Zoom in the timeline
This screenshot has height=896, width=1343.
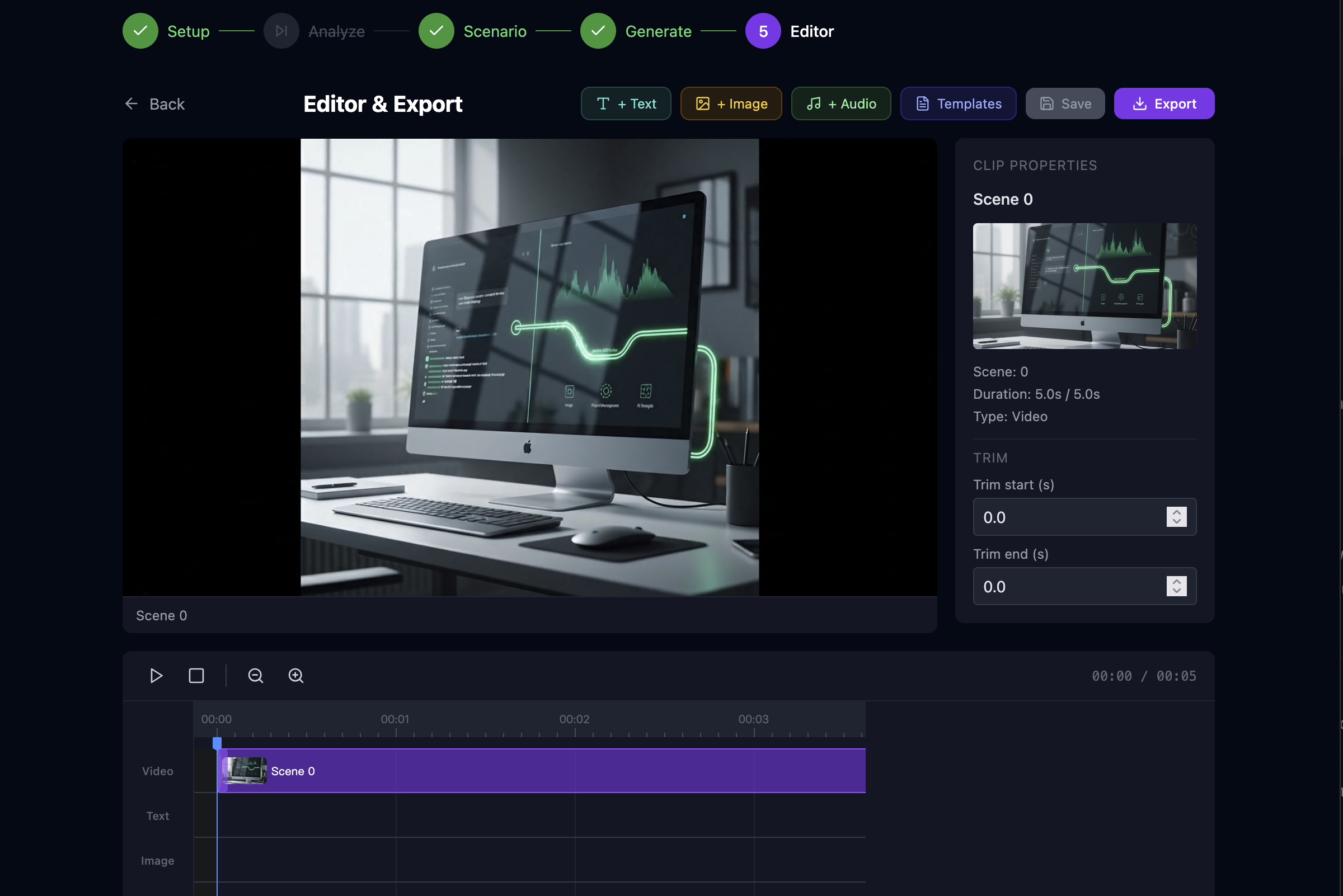(295, 676)
